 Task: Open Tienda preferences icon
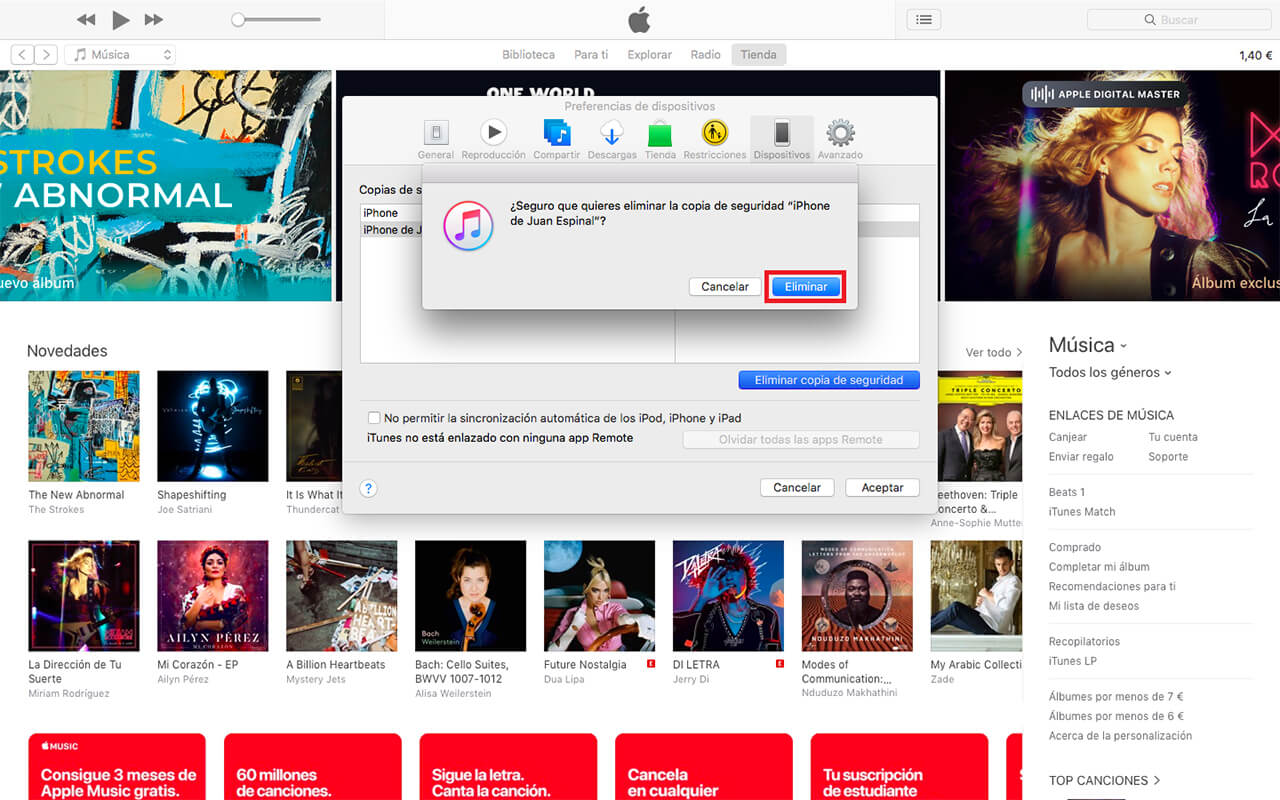(x=660, y=139)
